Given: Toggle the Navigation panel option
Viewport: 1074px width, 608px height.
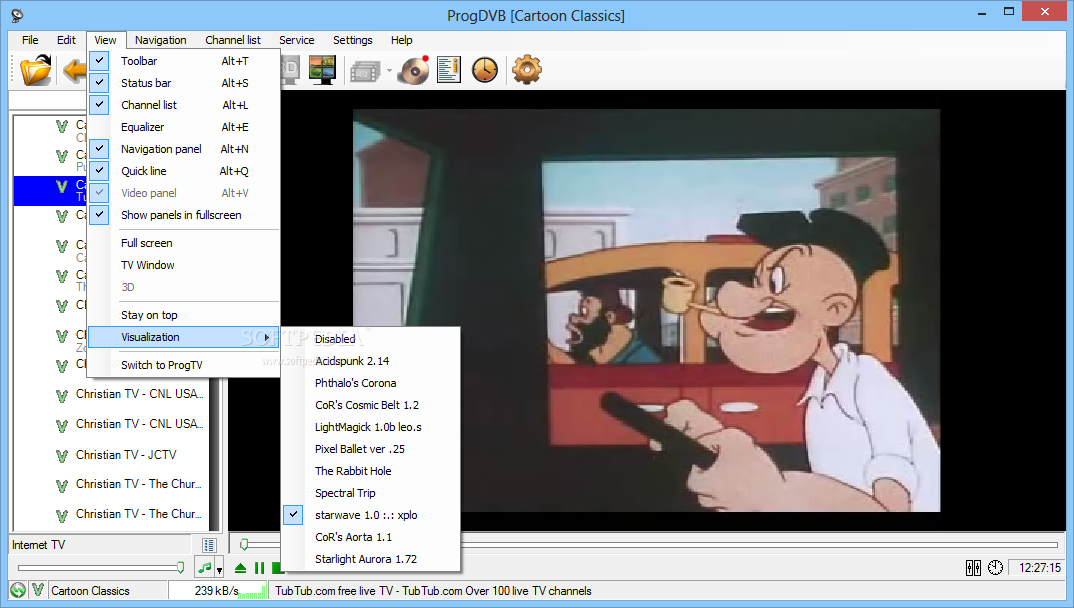Looking at the screenshot, I should (x=184, y=149).
